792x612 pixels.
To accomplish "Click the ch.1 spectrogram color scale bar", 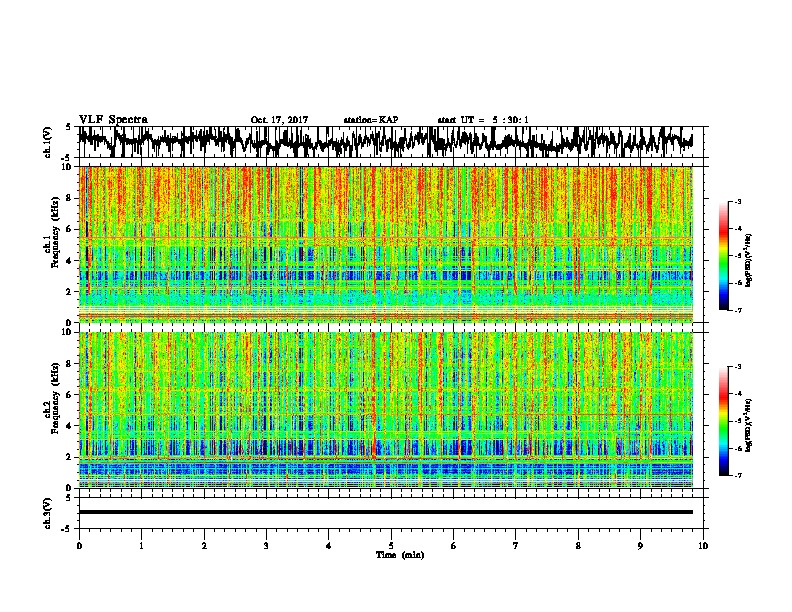I will click(x=723, y=256).
